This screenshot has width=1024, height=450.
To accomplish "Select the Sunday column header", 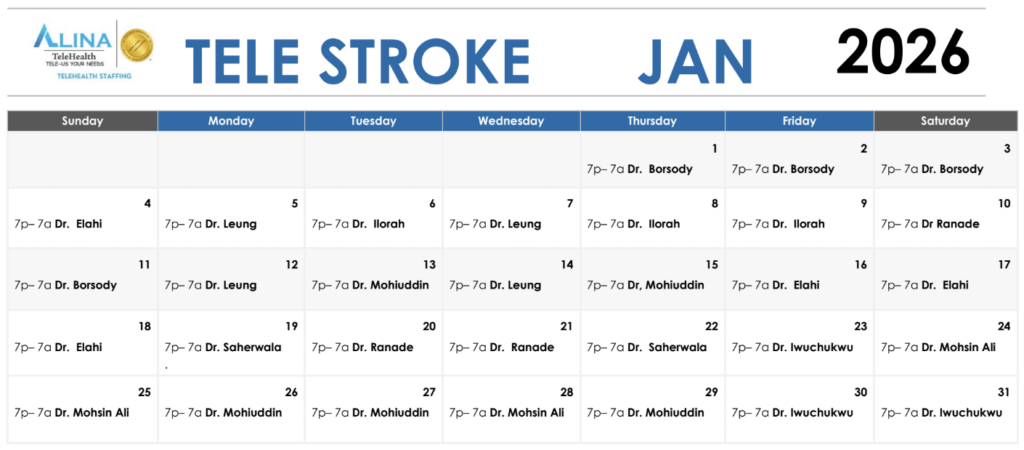I will click(x=82, y=121).
